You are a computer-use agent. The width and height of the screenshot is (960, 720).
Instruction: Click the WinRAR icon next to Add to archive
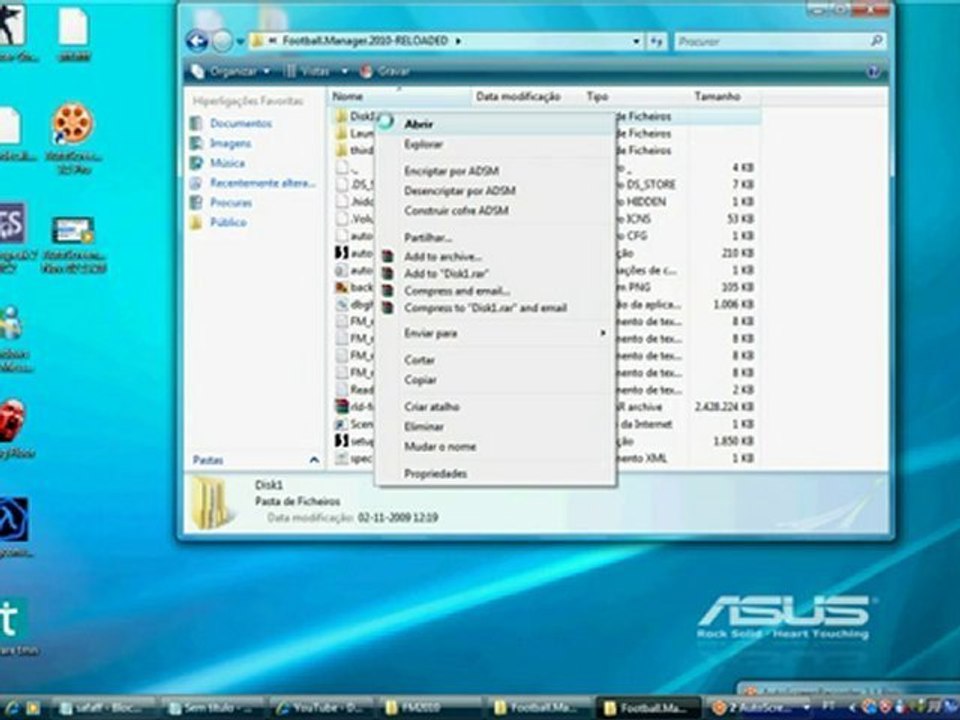pyautogui.click(x=389, y=257)
